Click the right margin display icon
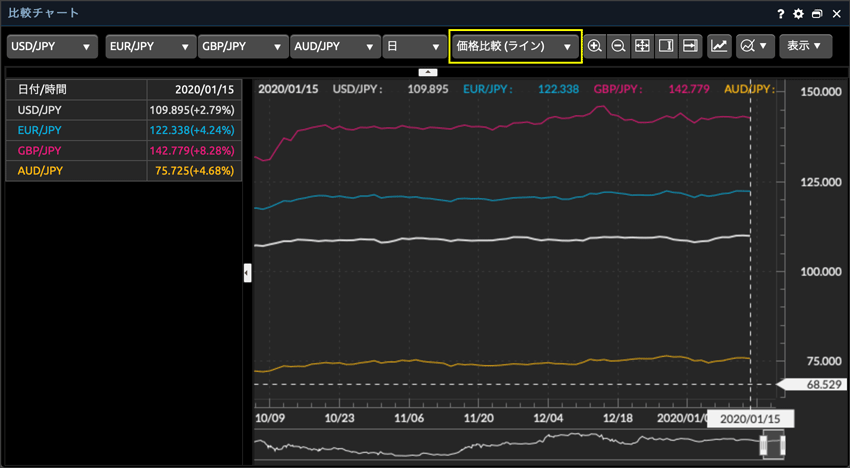850x468 pixels. click(666, 46)
